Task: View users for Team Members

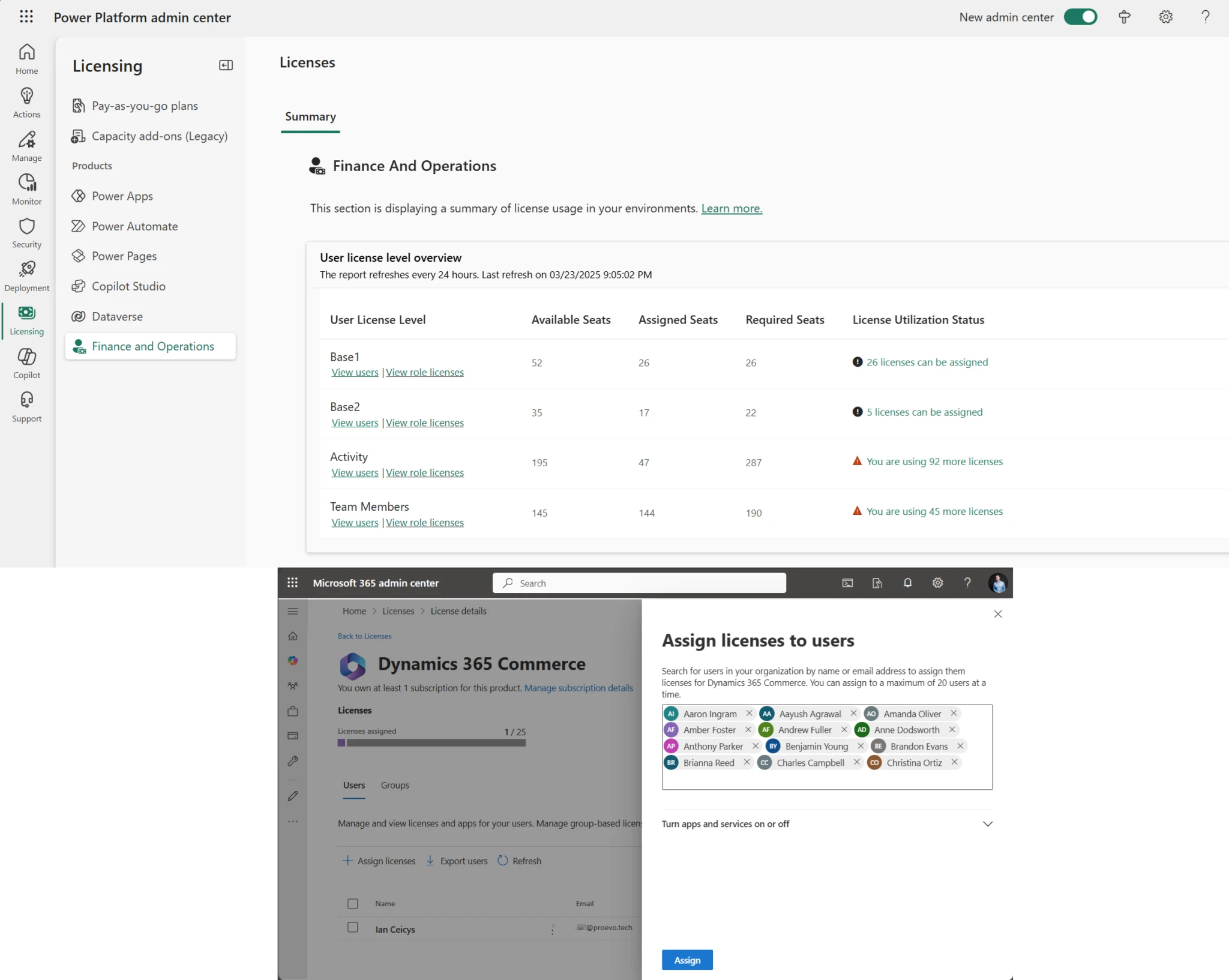Action: 355,523
